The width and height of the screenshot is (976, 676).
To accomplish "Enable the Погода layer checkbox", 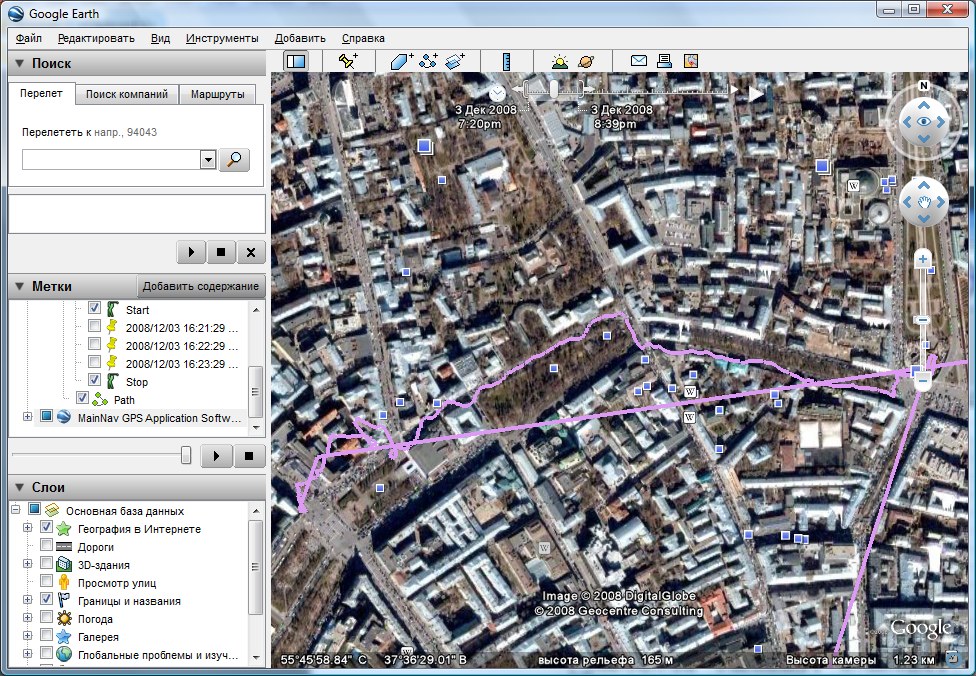I will coord(46,617).
